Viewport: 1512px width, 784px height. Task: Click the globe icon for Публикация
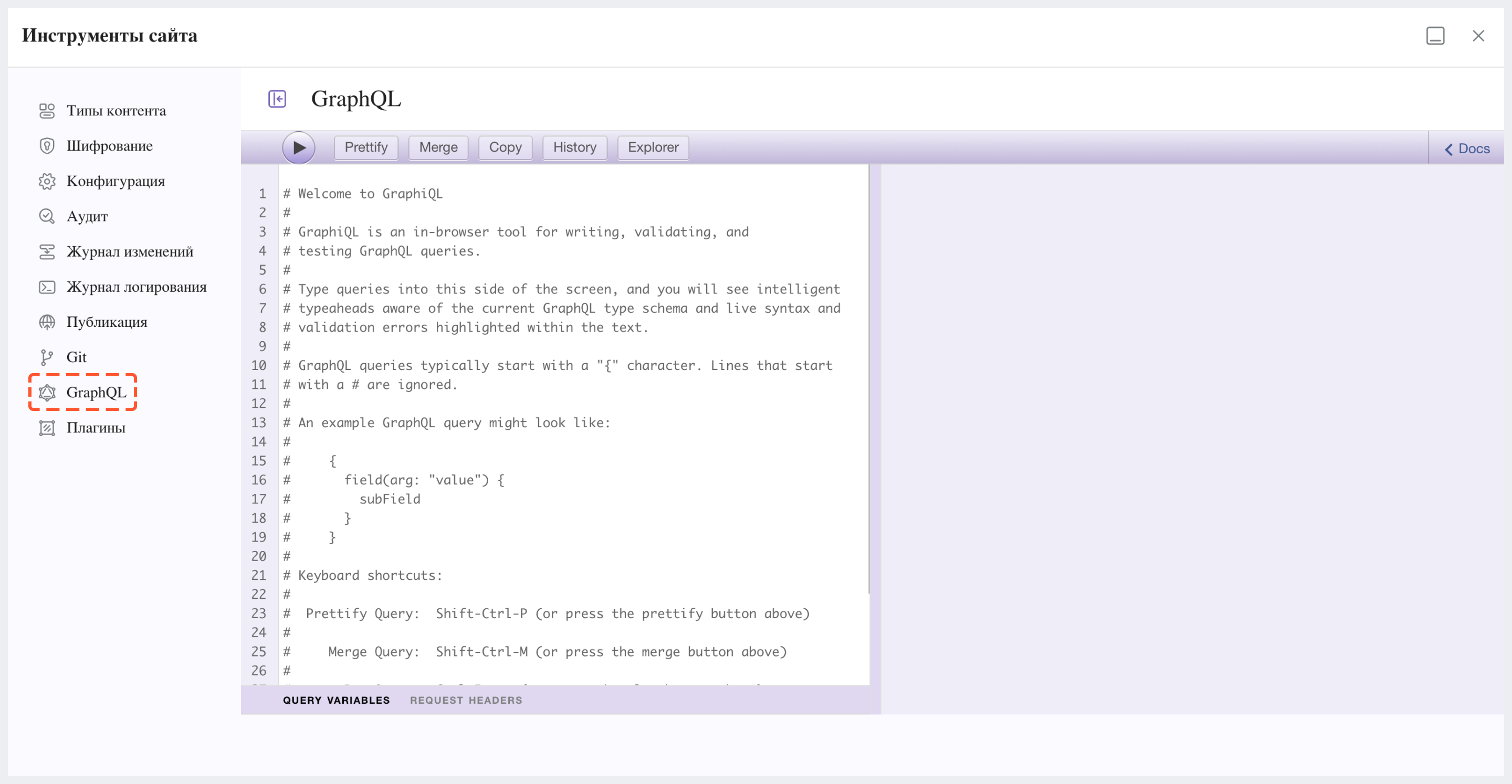coord(47,322)
